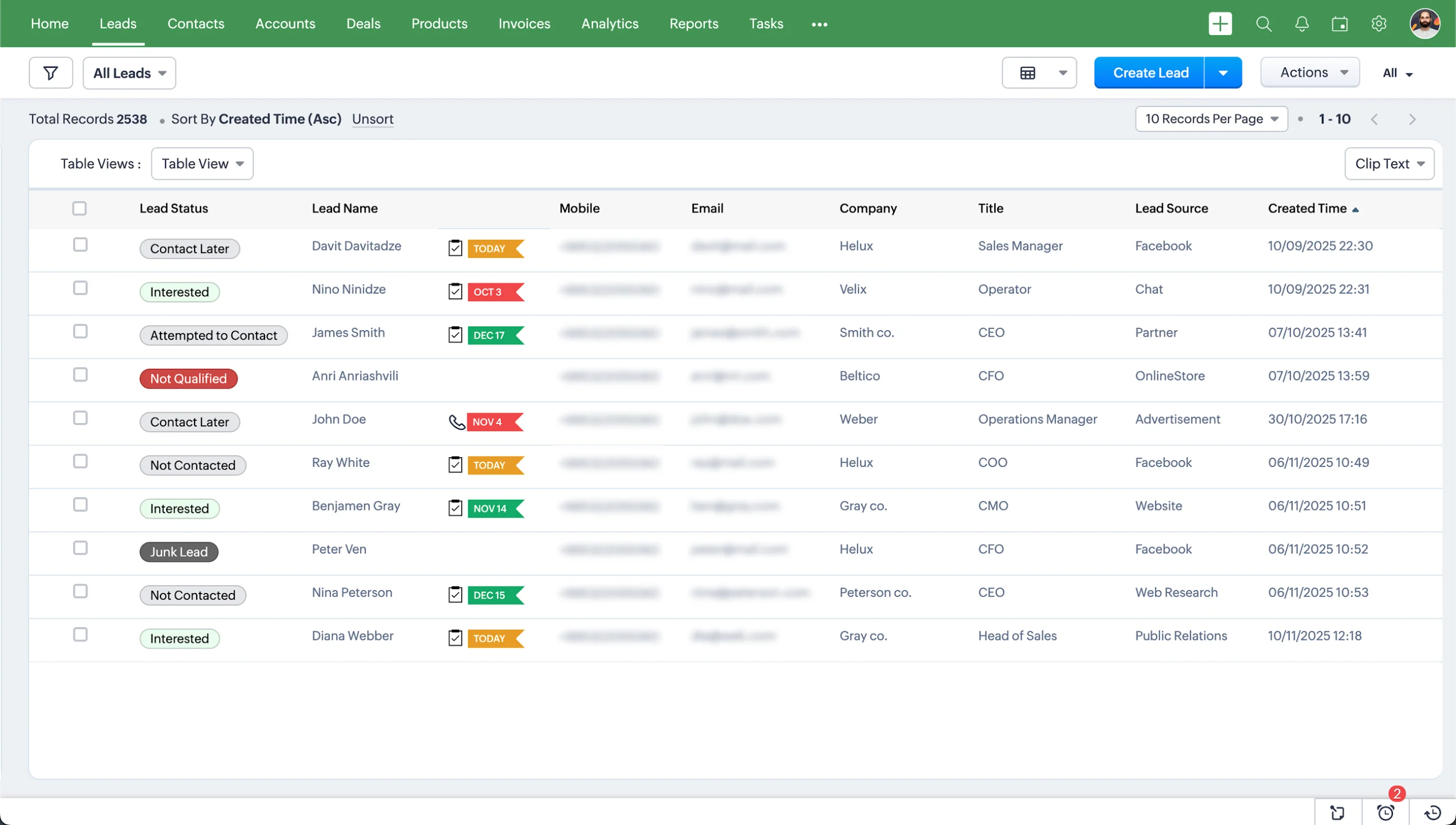1456x825 pixels.
Task: Click John Doe's phone call icon
Action: point(457,422)
